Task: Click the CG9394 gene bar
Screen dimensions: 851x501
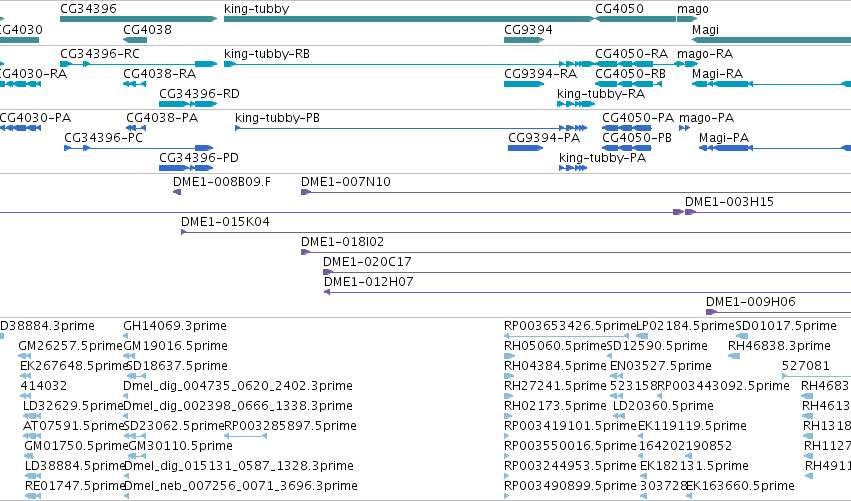Action: click(x=524, y=40)
